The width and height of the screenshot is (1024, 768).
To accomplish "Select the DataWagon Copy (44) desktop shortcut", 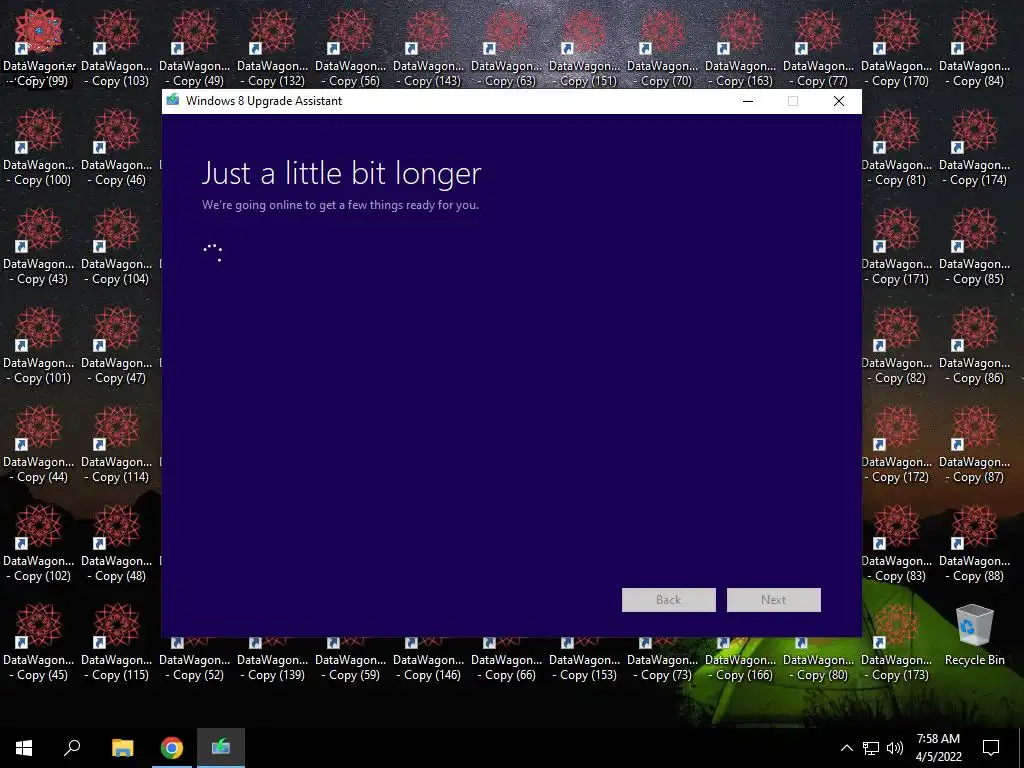I will [x=39, y=445].
